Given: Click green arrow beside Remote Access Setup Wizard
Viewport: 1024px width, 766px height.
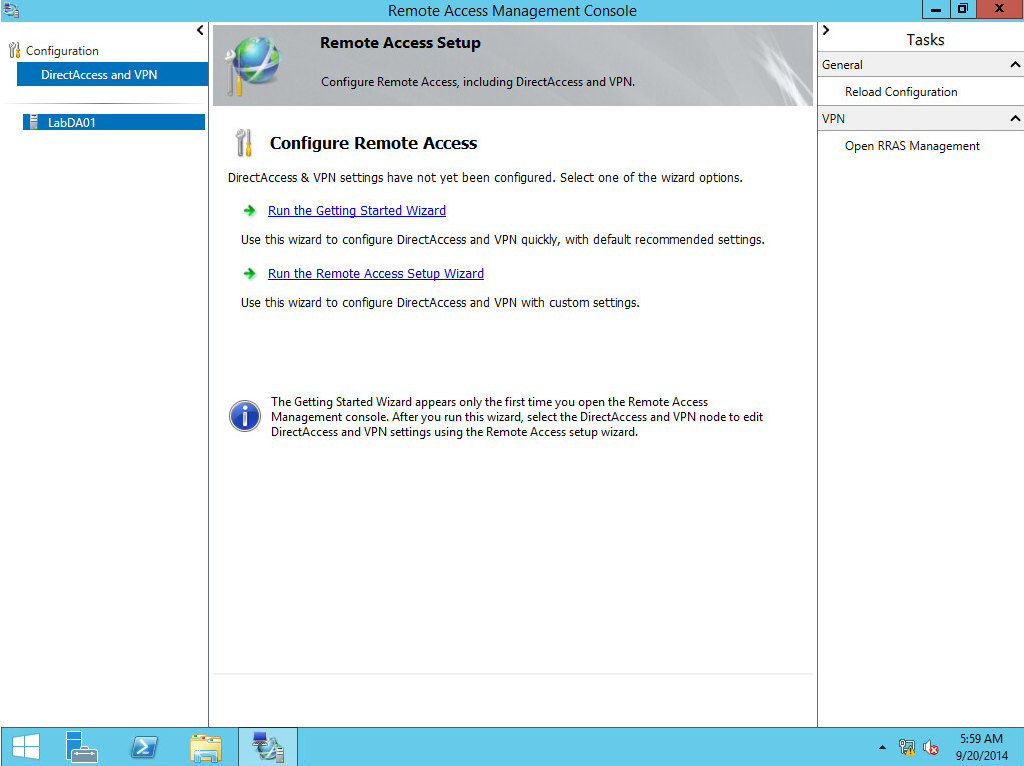Looking at the screenshot, I should click(x=249, y=274).
